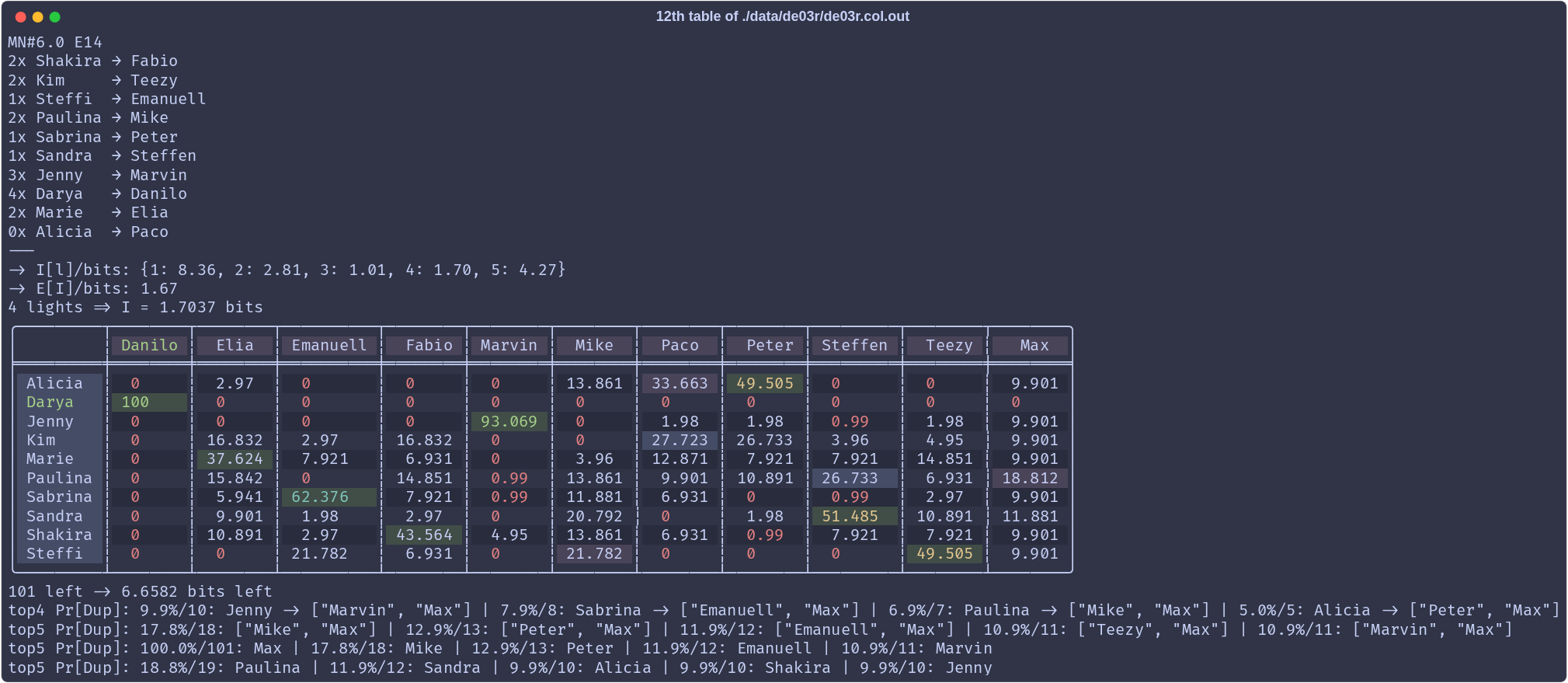1568x683 pixels.
Task: Click the '101 left → 6.6582 bits left' line
Action: (x=141, y=592)
